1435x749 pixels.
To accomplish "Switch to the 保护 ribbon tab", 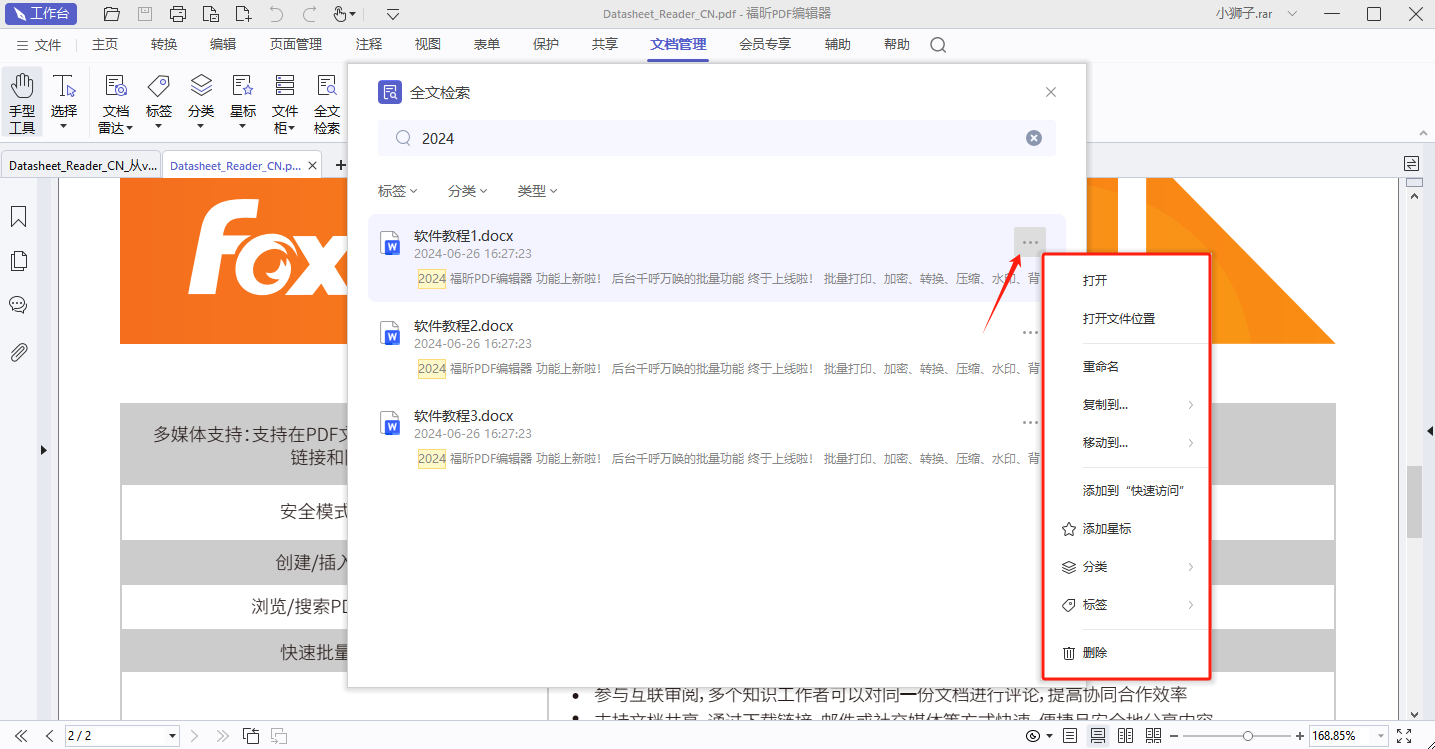I will coord(546,45).
